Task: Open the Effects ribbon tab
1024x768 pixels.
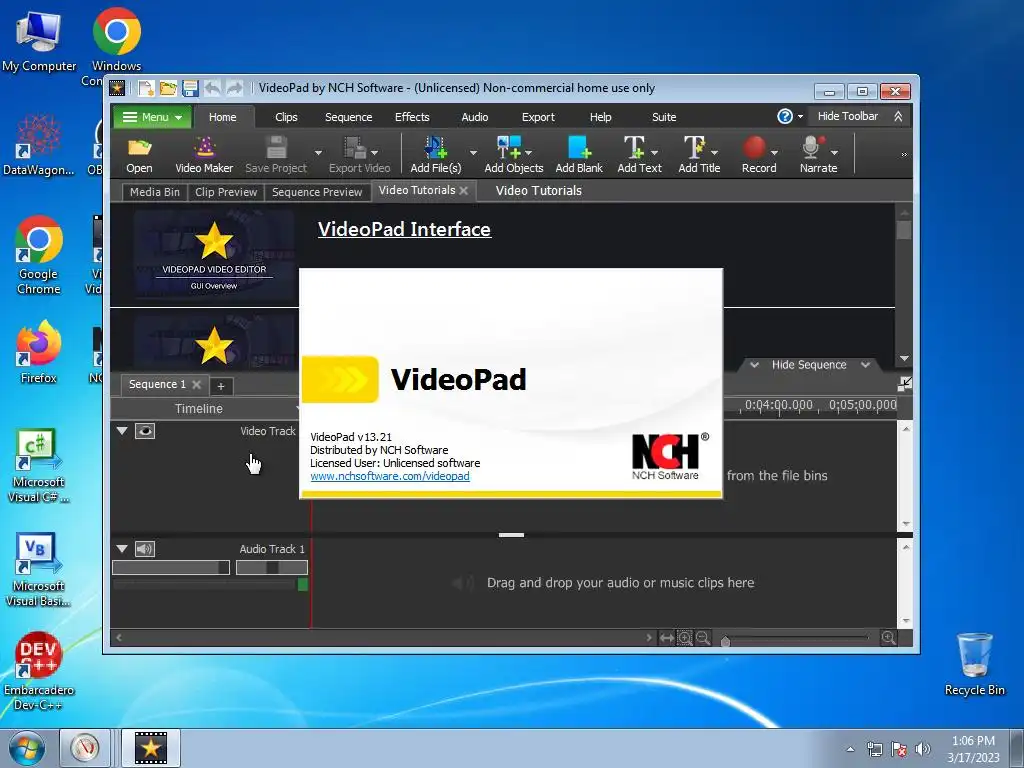Action: [x=412, y=117]
